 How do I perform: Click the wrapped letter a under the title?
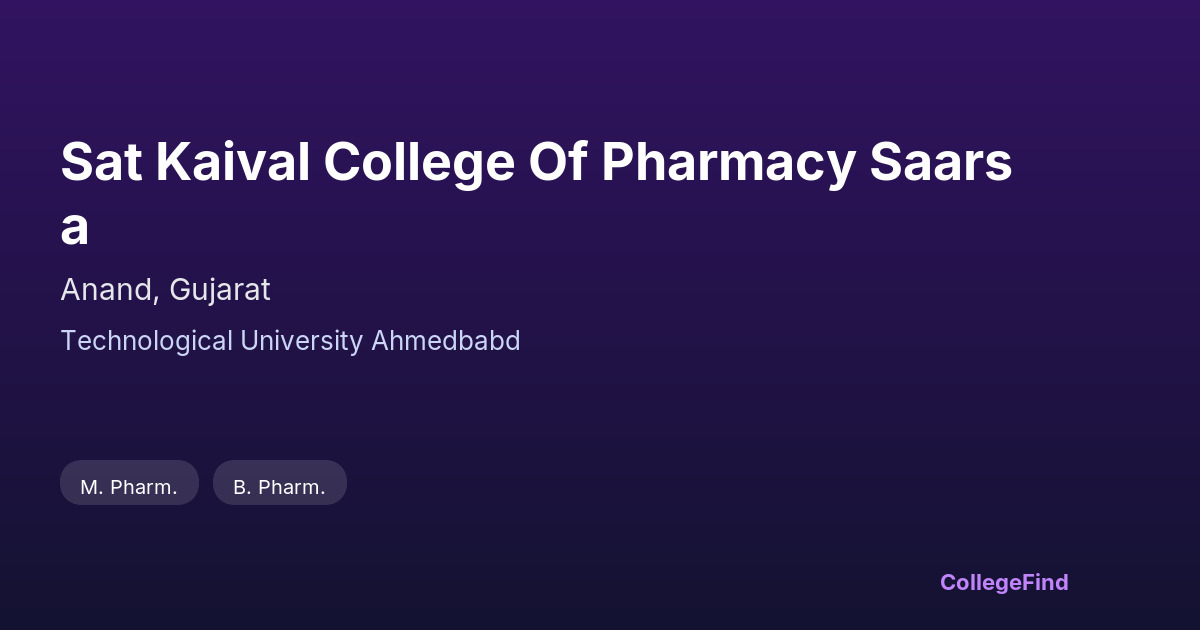click(x=75, y=228)
